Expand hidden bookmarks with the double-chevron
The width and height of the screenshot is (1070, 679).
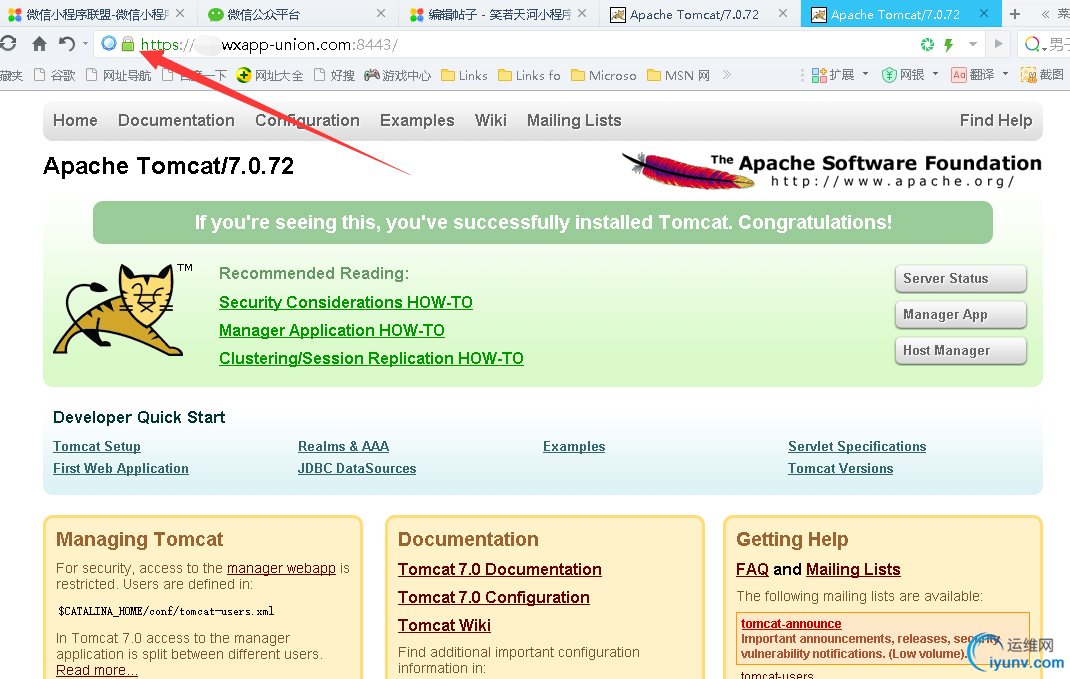[x=727, y=74]
